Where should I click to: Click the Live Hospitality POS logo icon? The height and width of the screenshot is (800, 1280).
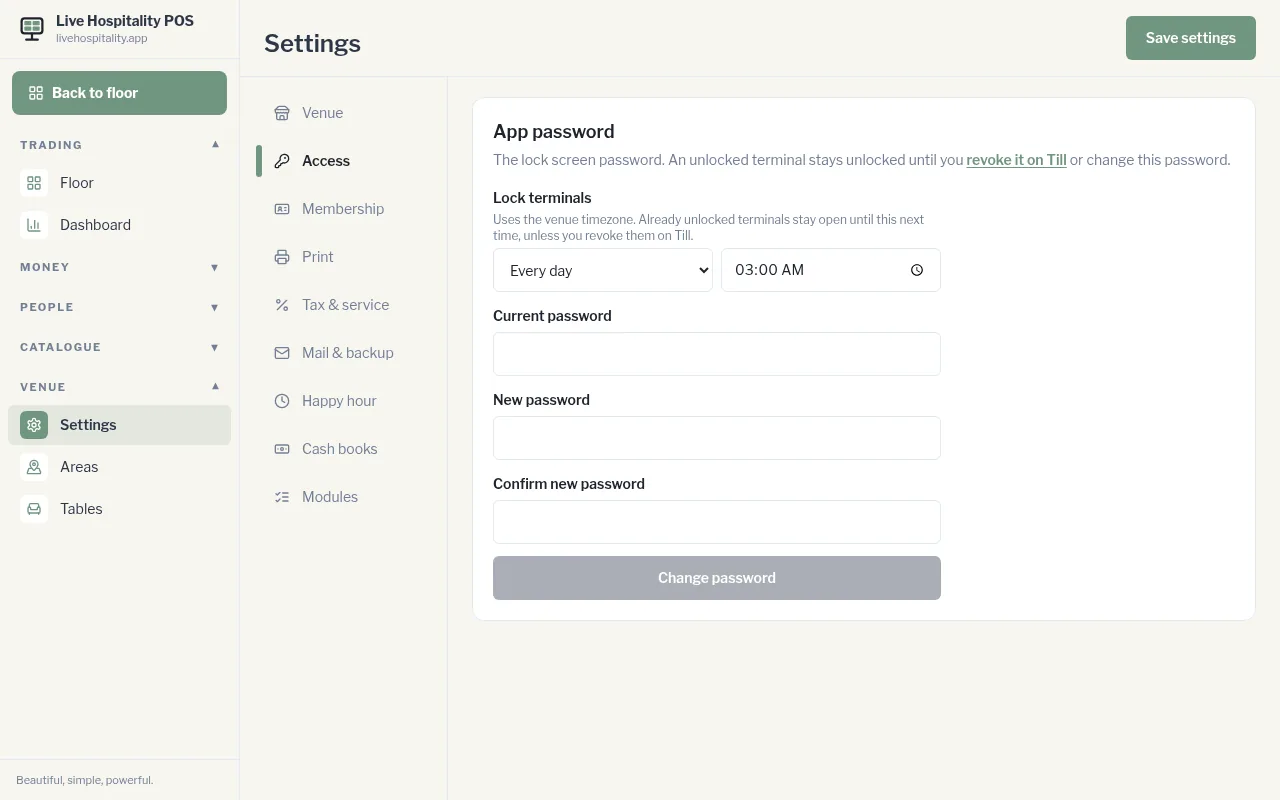pos(32,28)
